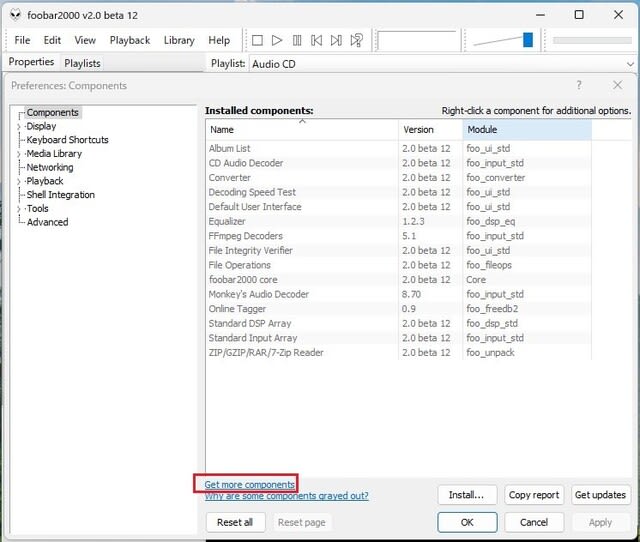The height and width of the screenshot is (542, 640).
Task: Open the Playback menu
Action: coord(130,40)
